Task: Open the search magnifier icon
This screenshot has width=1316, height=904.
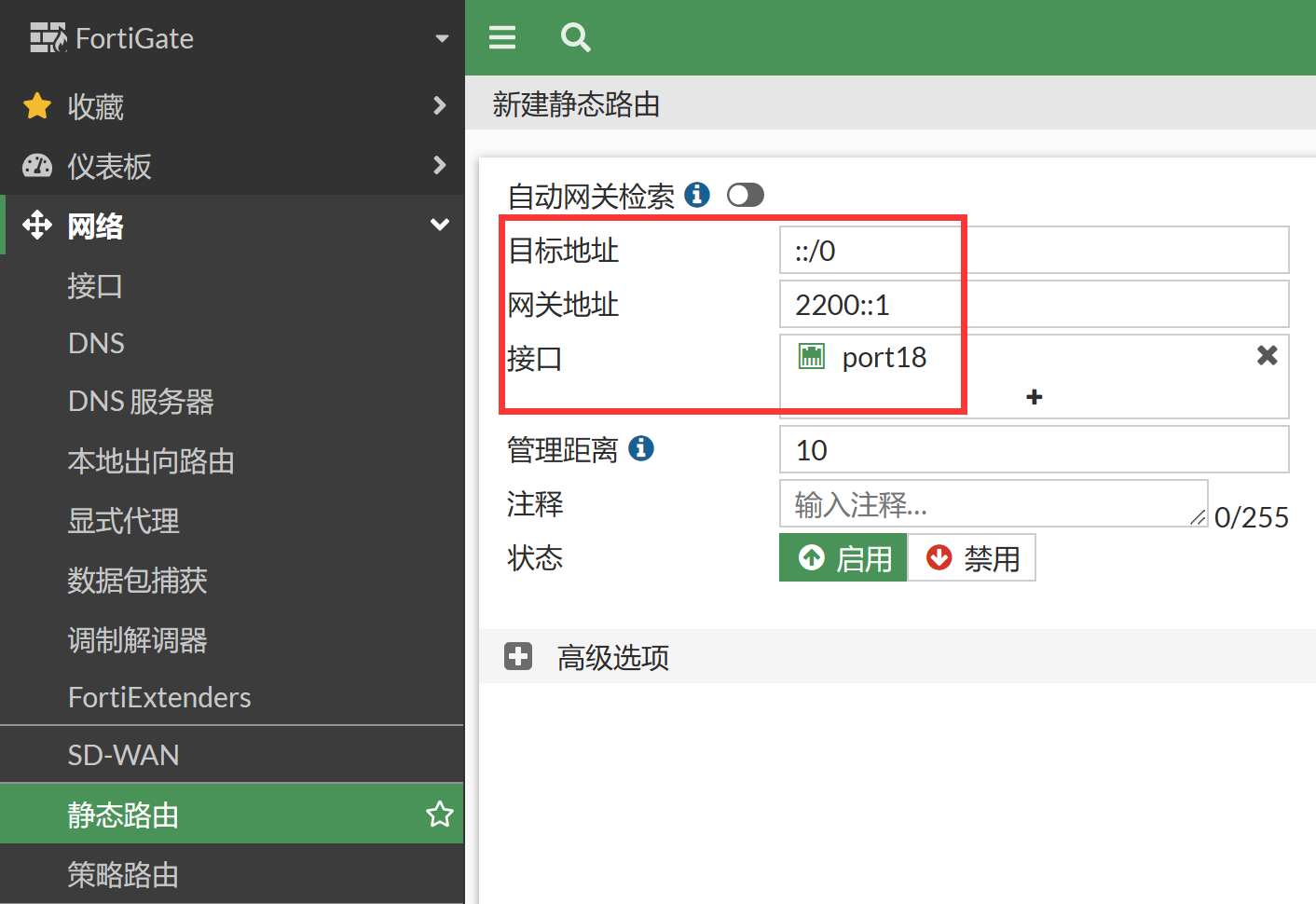Action: click(575, 37)
